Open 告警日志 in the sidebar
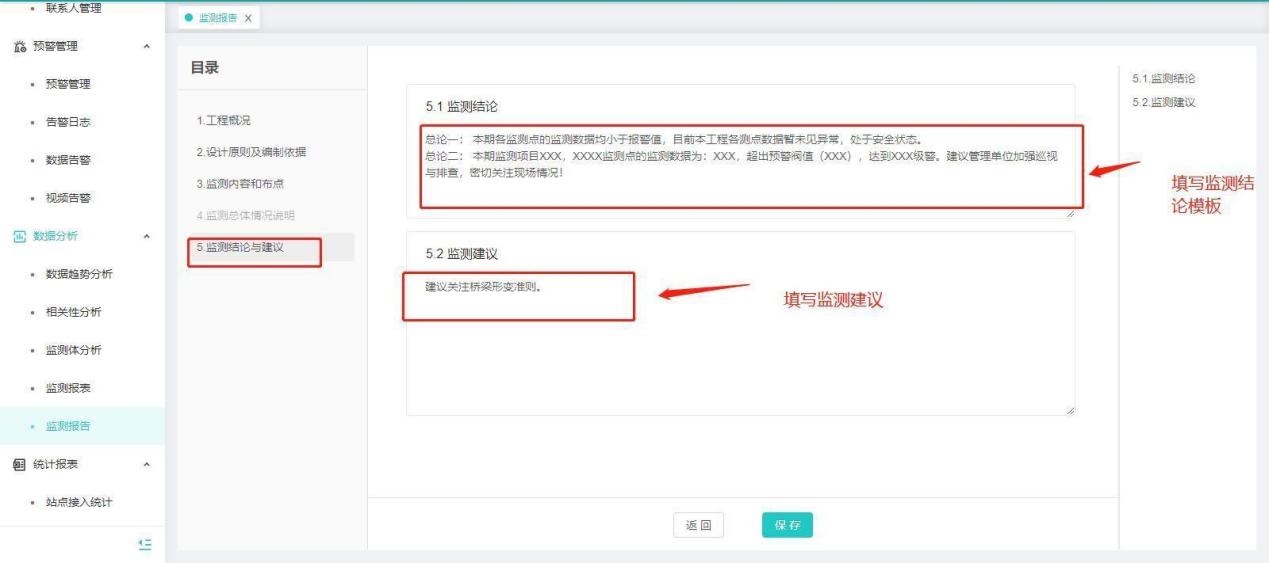The width and height of the screenshot is (1269, 563). [68, 122]
